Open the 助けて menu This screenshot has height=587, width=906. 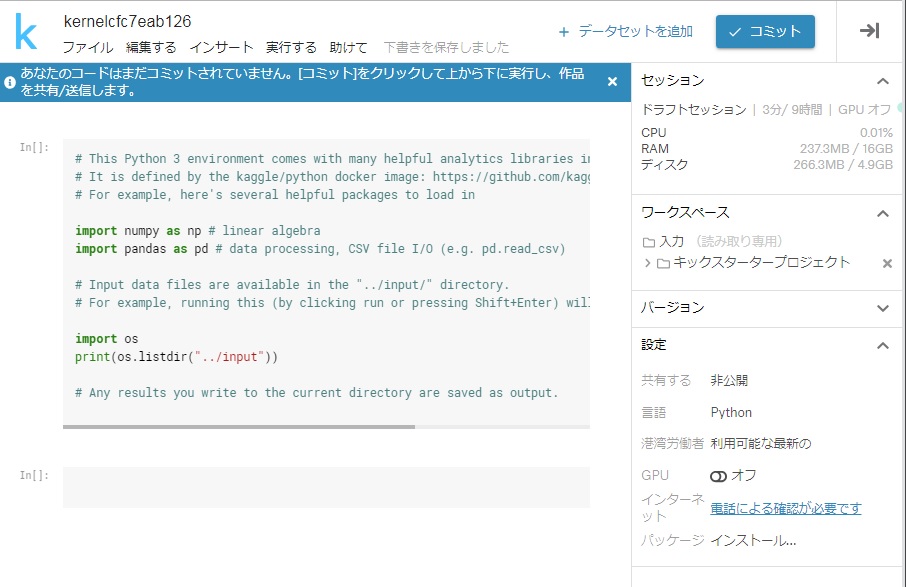[x=348, y=47]
